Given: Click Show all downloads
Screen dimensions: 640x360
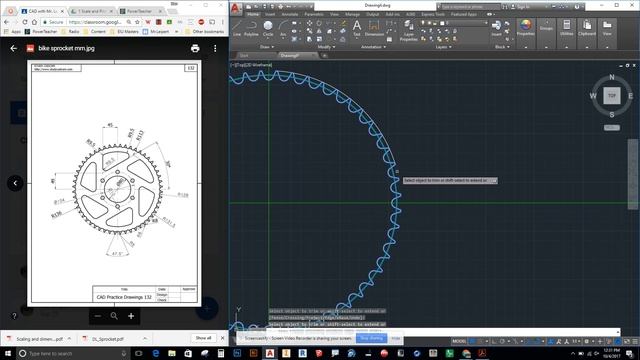Looking at the screenshot, I should 203,338.
